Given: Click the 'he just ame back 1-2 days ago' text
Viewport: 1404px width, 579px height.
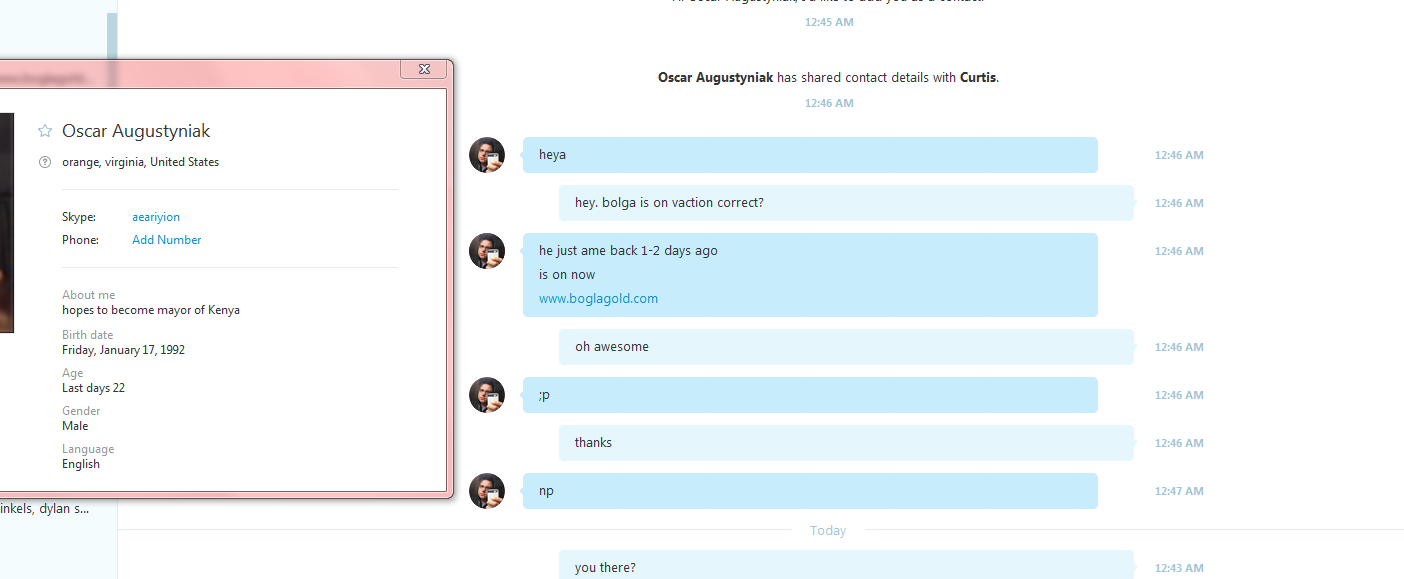Looking at the screenshot, I should (628, 251).
